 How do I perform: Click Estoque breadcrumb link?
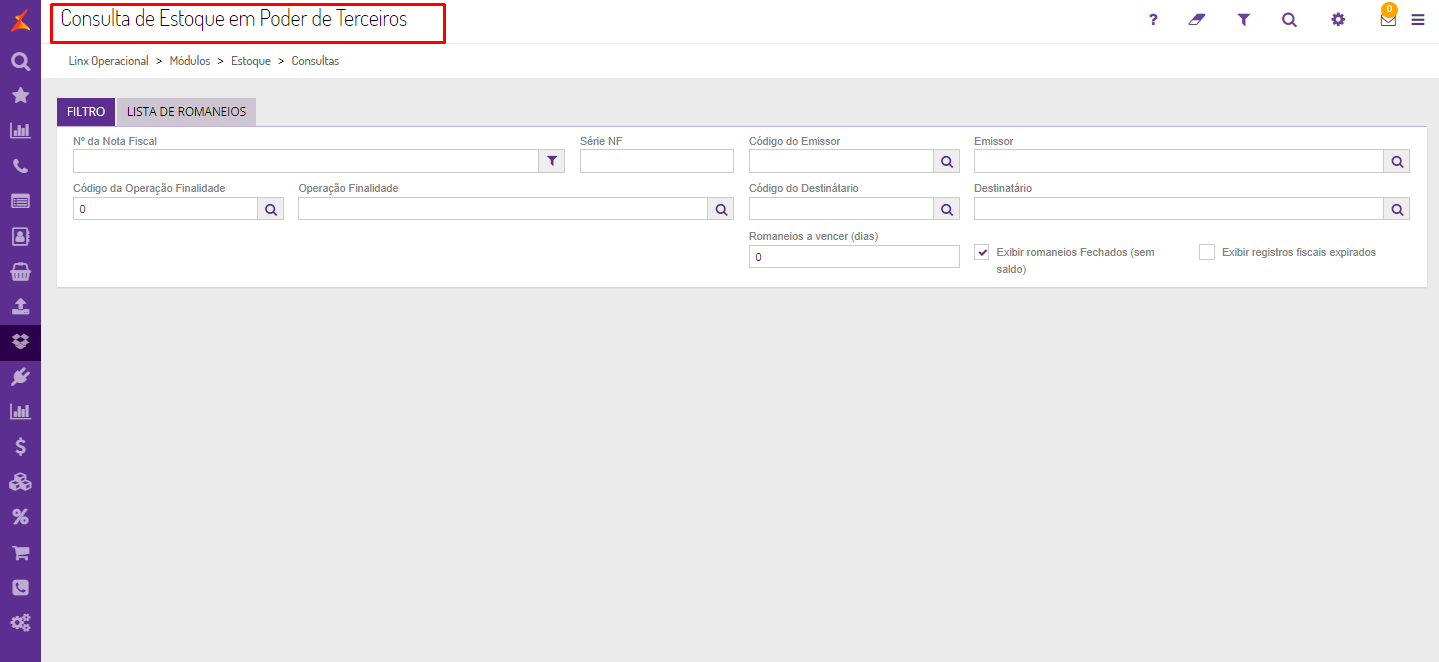coord(251,61)
